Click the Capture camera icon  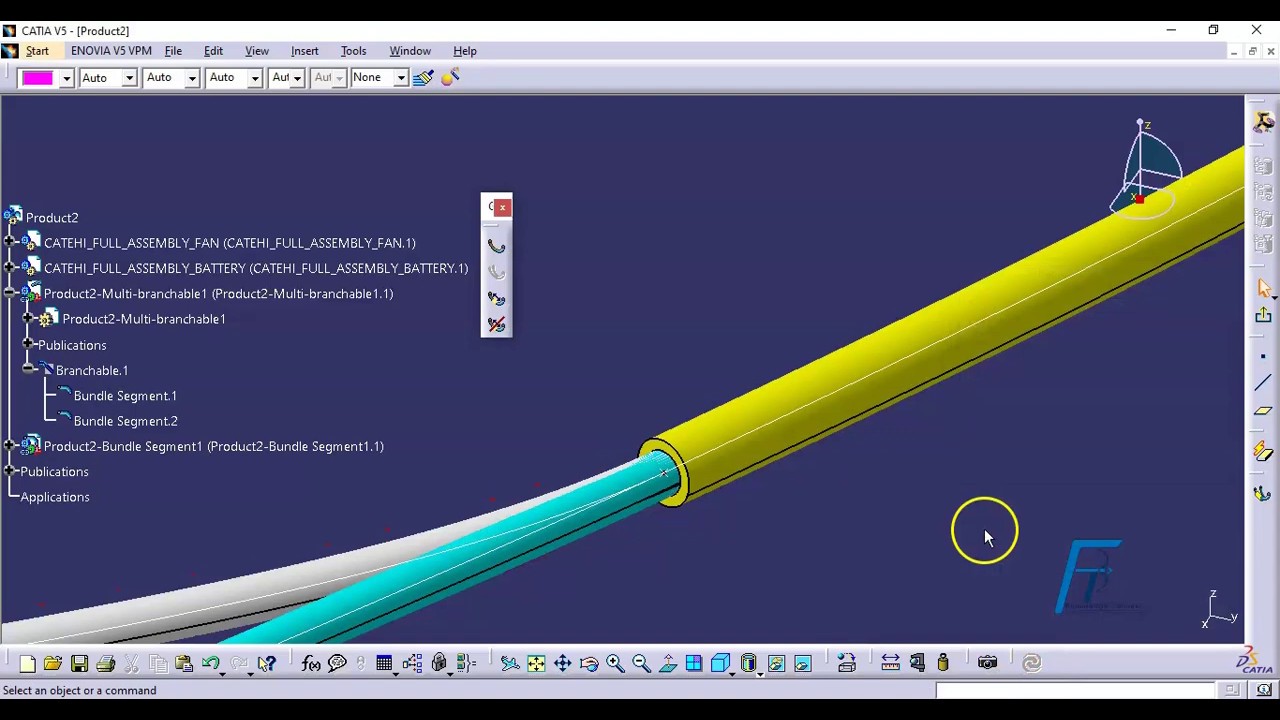(x=988, y=663)
